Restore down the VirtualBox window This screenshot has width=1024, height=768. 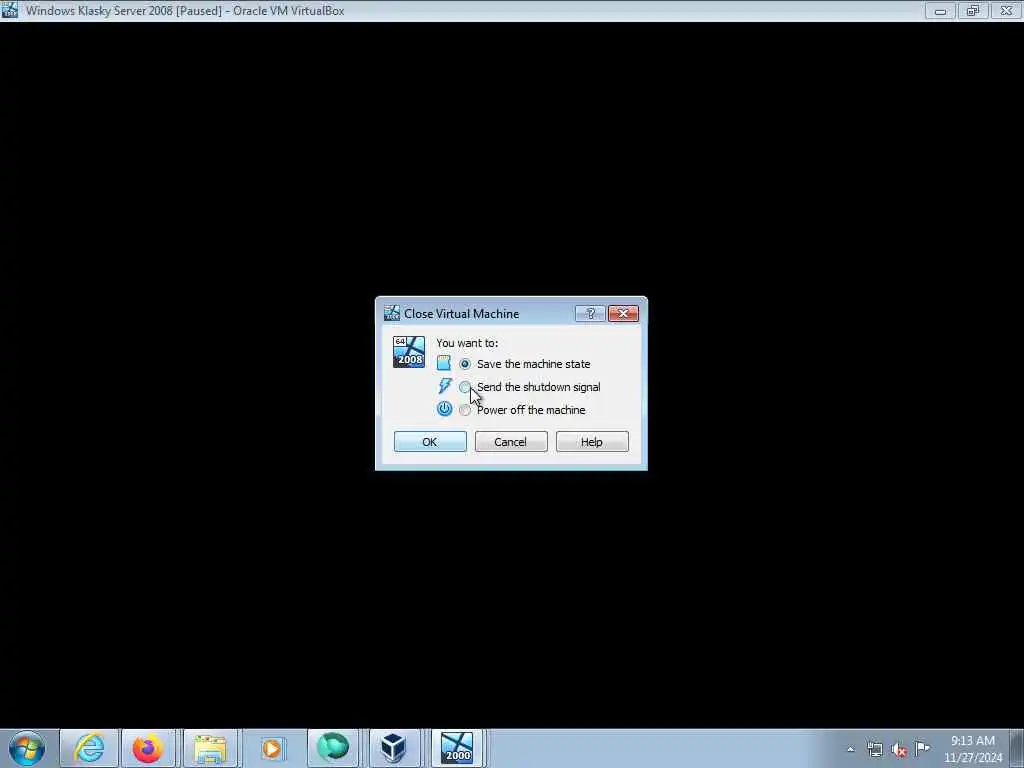973,10
